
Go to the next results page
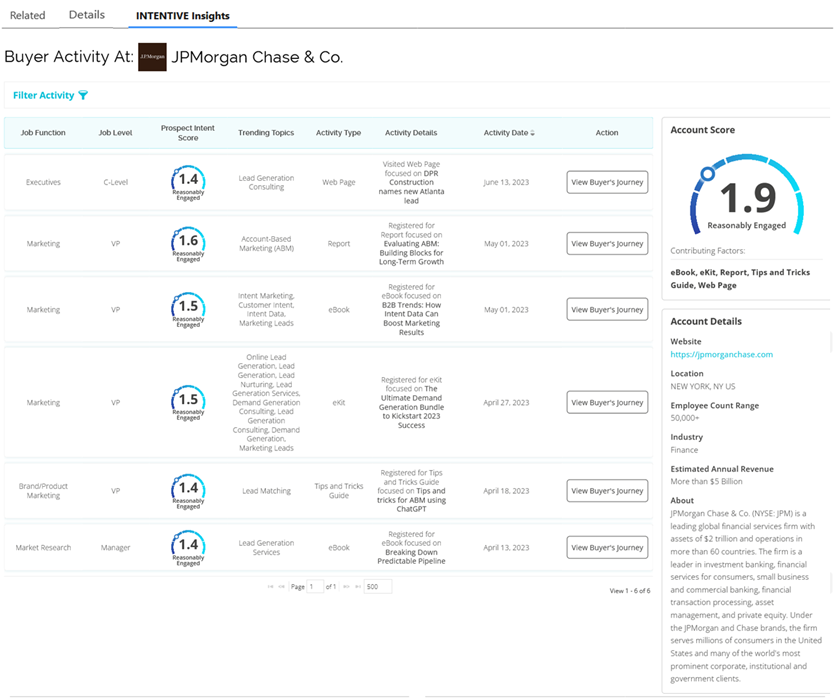pyautogui.click(x=345, y=587)
